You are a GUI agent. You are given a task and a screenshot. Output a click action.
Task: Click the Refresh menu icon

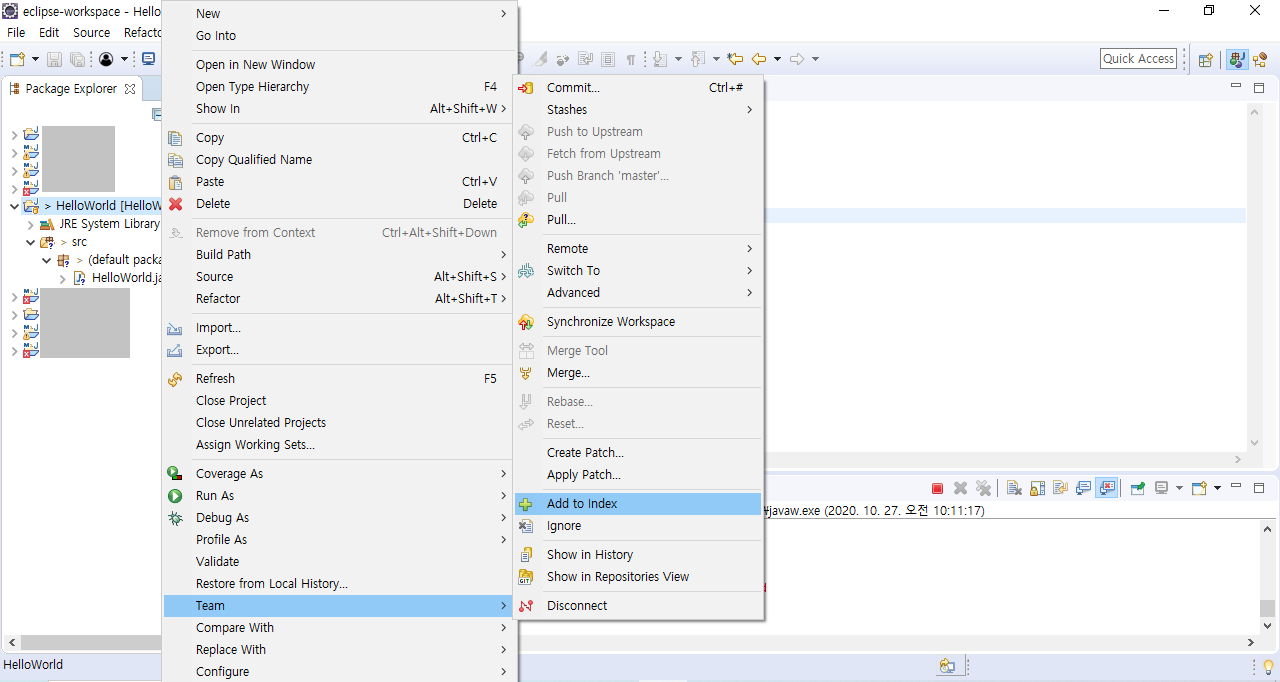coord(175,379)
